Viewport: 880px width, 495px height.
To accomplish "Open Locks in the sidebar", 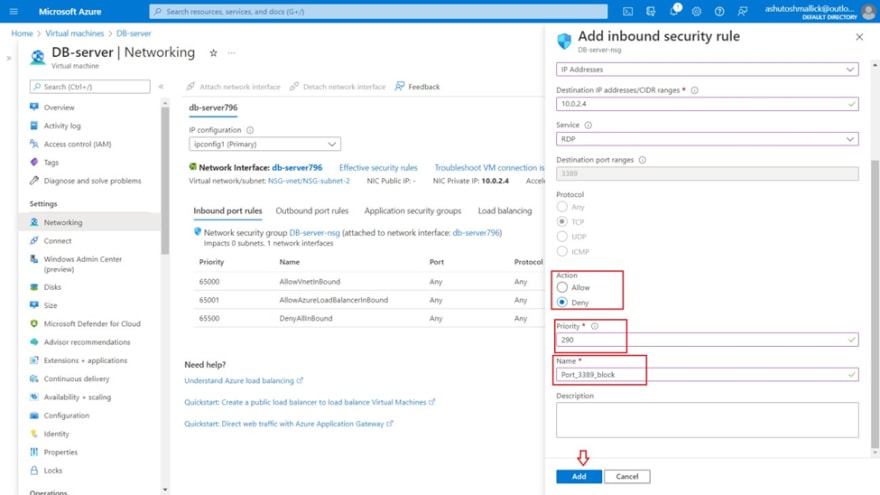I will [53, 470].
